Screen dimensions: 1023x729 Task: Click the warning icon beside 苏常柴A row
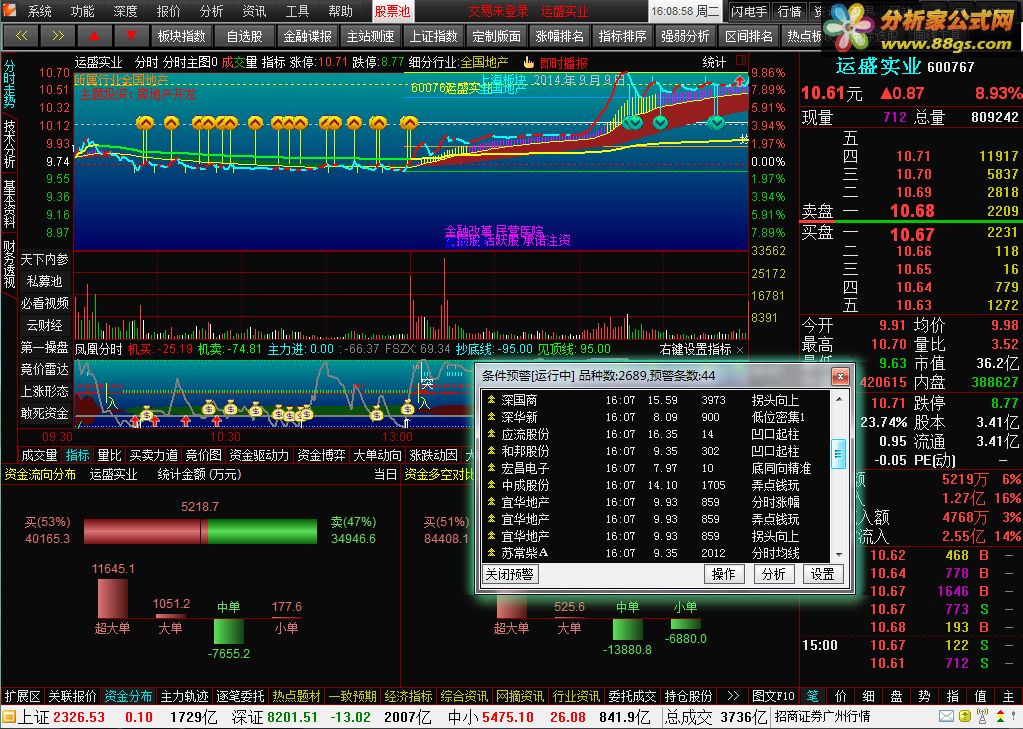pos(491,553)
